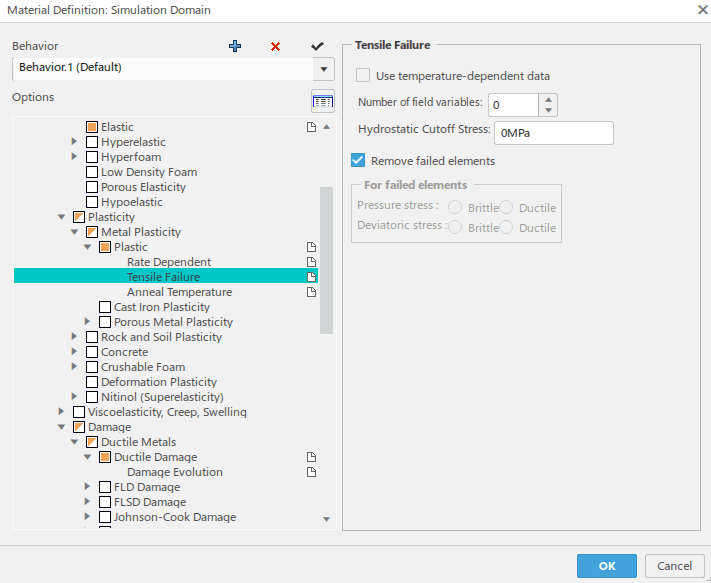Enable Use temperature-dependent data checkbox

[x=363, y=75]
